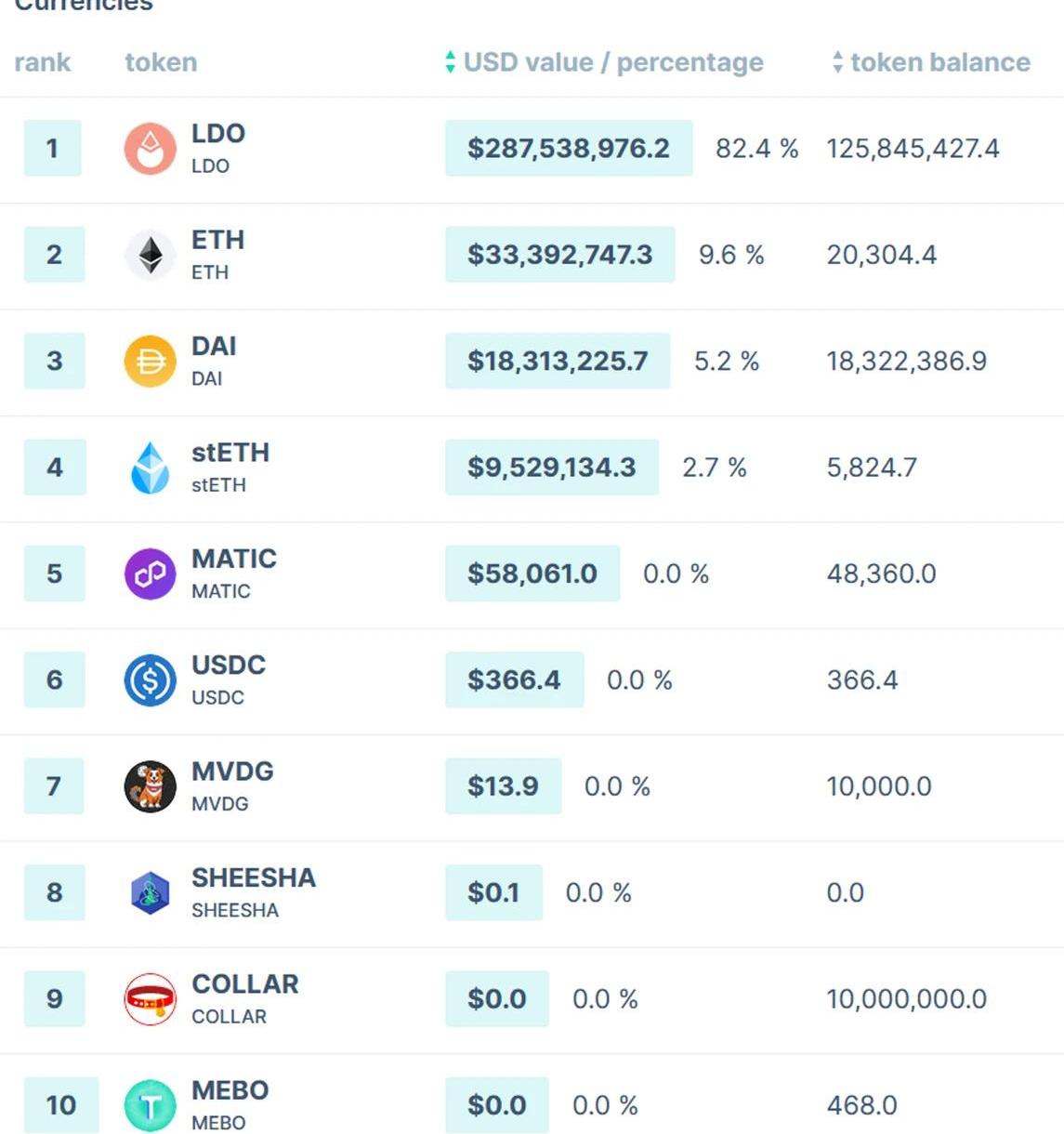This screenshot has width=1064, height=1134.
Task: Click the ETH diamond logo icon
Action: pyautogui.click(x=150, y=255)
